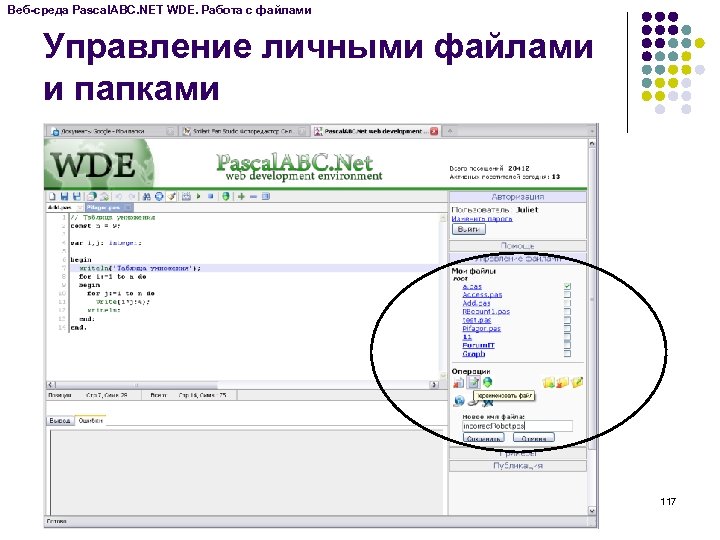Click red delete file icon under Операции

[x=458, y=382]
